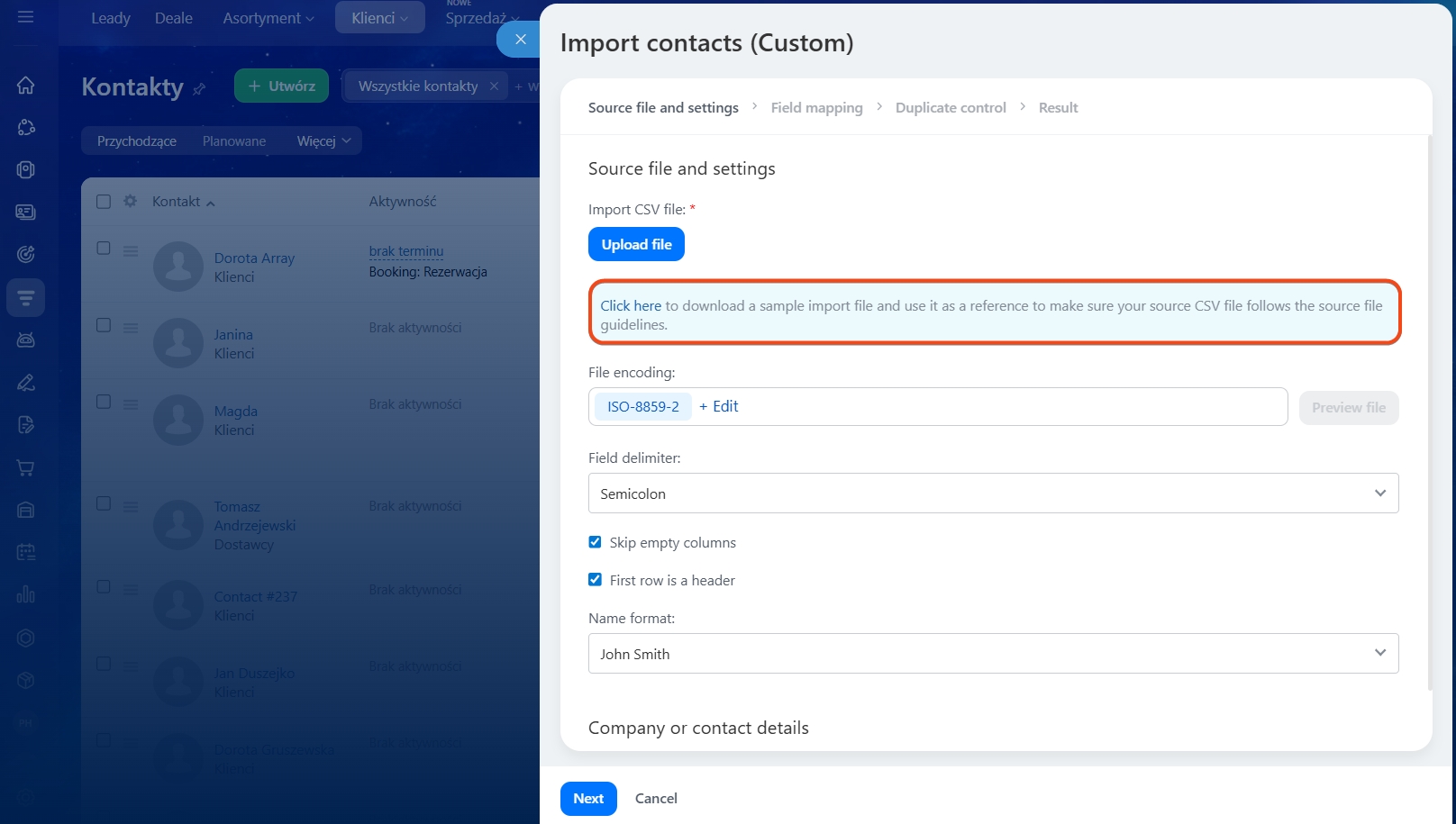Open the Name format John Smith dropdown

[993, 654]
